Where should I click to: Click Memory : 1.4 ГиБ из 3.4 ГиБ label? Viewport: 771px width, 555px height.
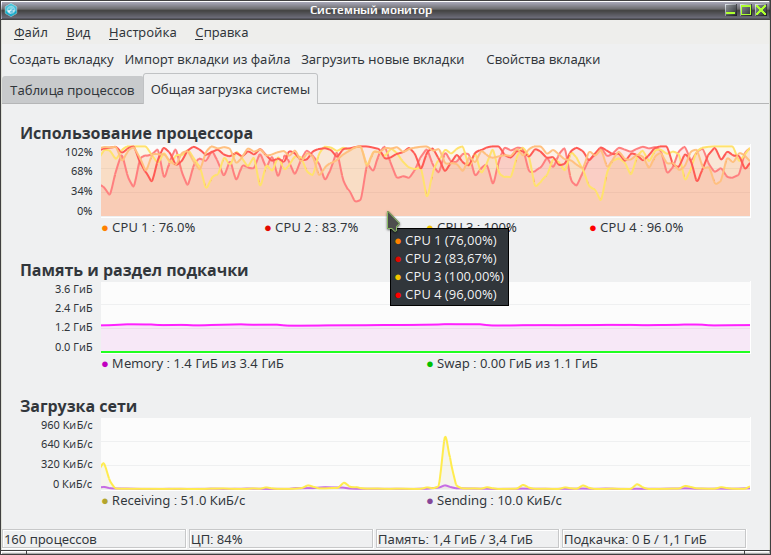(198, 364)
